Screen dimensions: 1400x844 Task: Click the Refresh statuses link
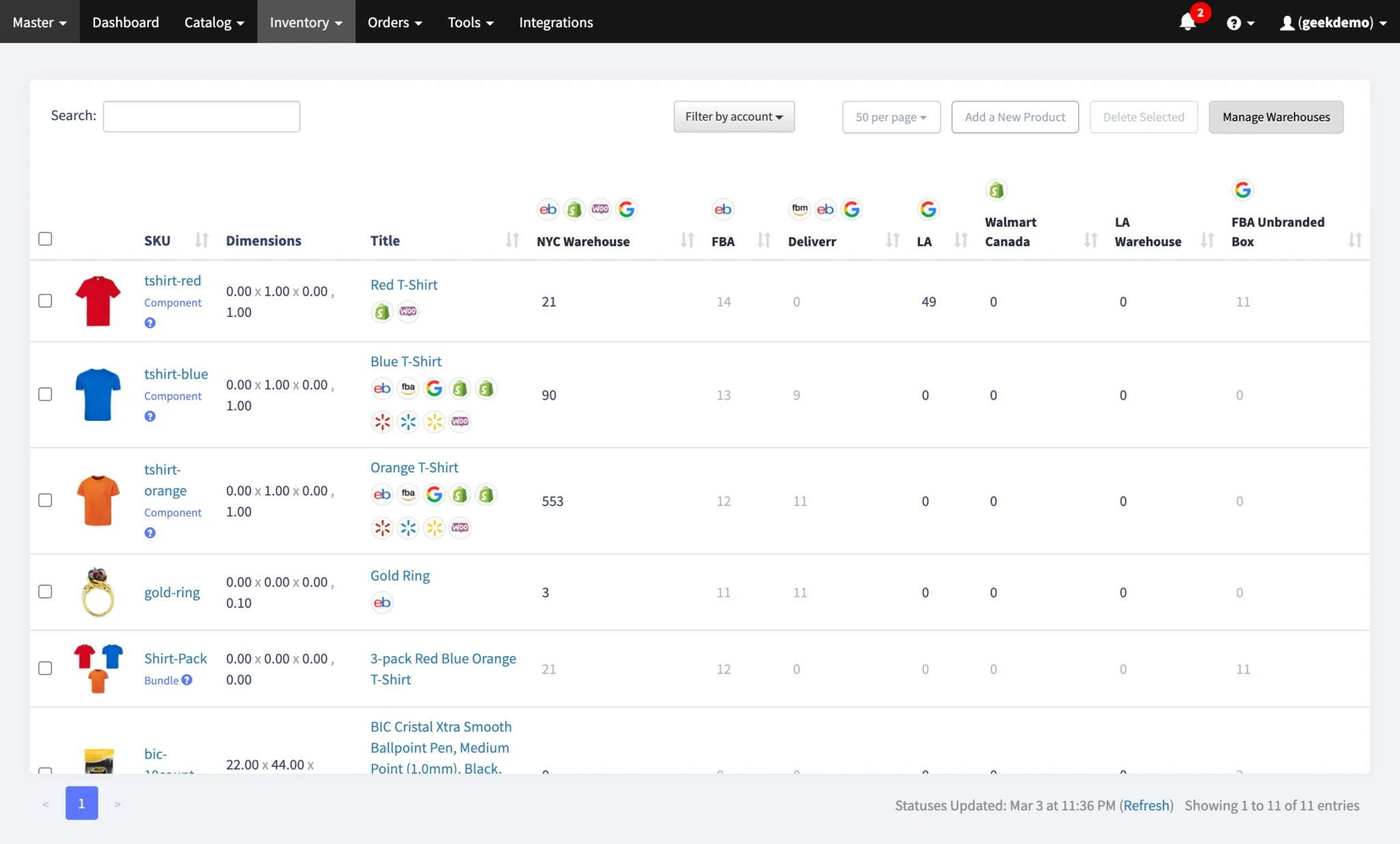1146,805
